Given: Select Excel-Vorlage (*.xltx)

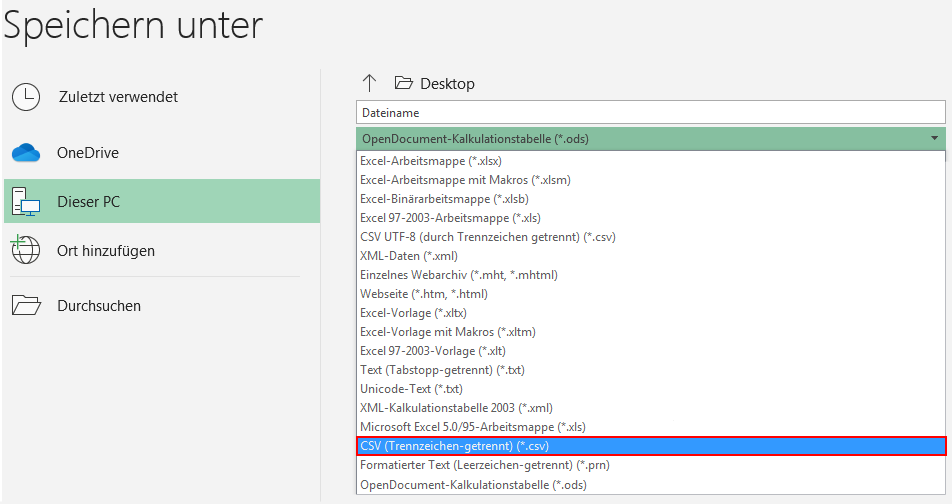Looking at the screenshot, I should [651, 313].
